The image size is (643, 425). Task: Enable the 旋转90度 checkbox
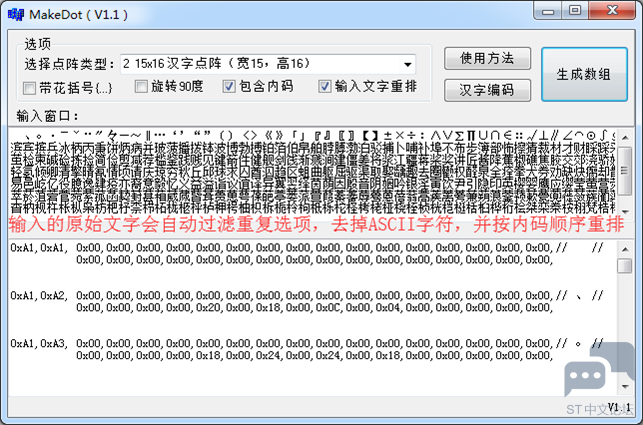pos(141,87)
